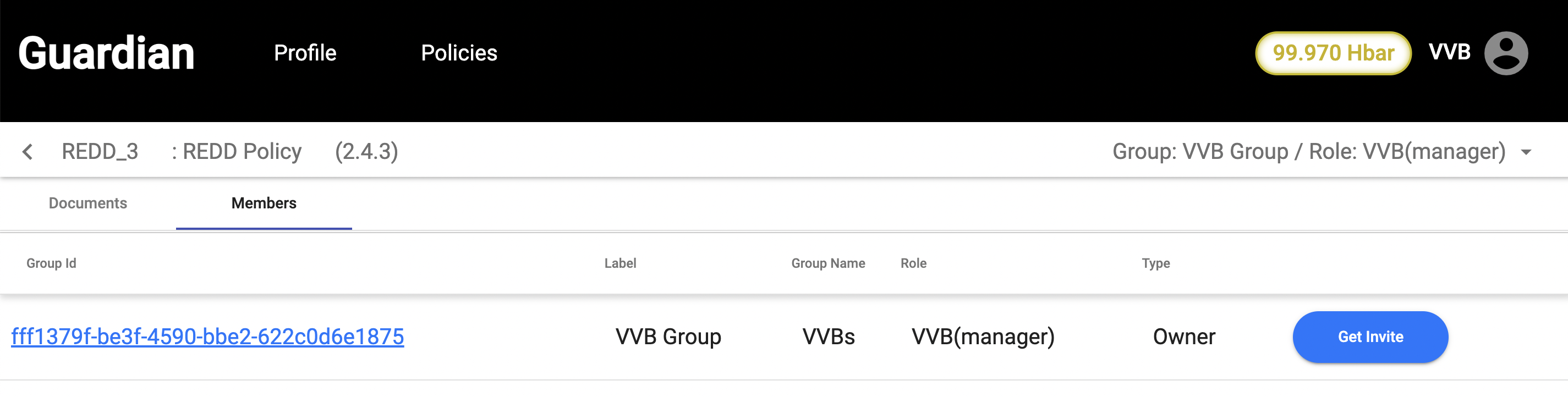Click the 99.970 Hbar balance badge
Screen dimensions: 1568x397
tap(1333, 53)
